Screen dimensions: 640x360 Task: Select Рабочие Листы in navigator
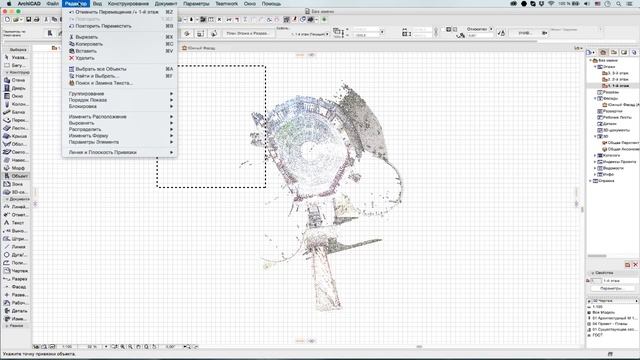[614, 117]
